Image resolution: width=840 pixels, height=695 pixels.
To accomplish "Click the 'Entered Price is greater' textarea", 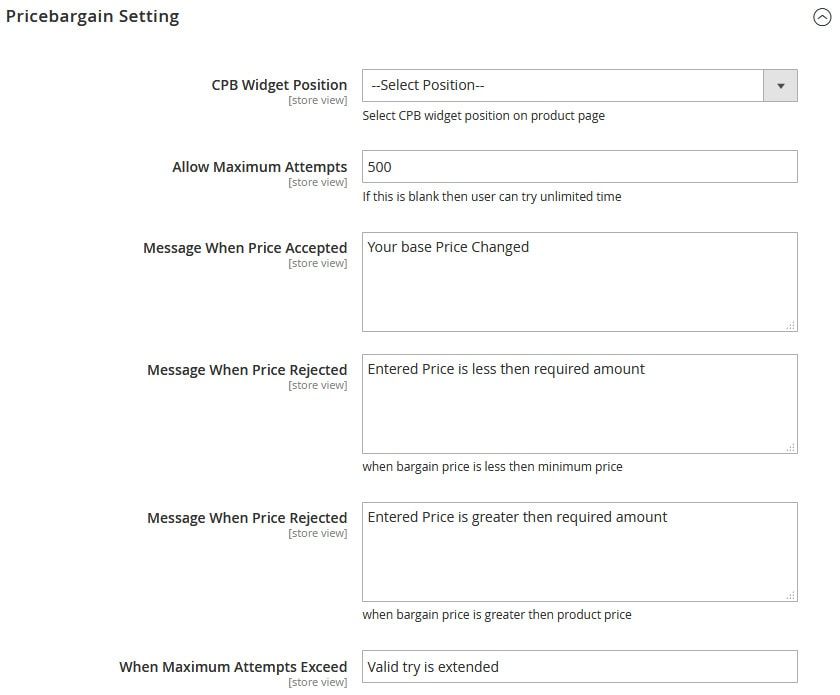I will tap(579, 552).
